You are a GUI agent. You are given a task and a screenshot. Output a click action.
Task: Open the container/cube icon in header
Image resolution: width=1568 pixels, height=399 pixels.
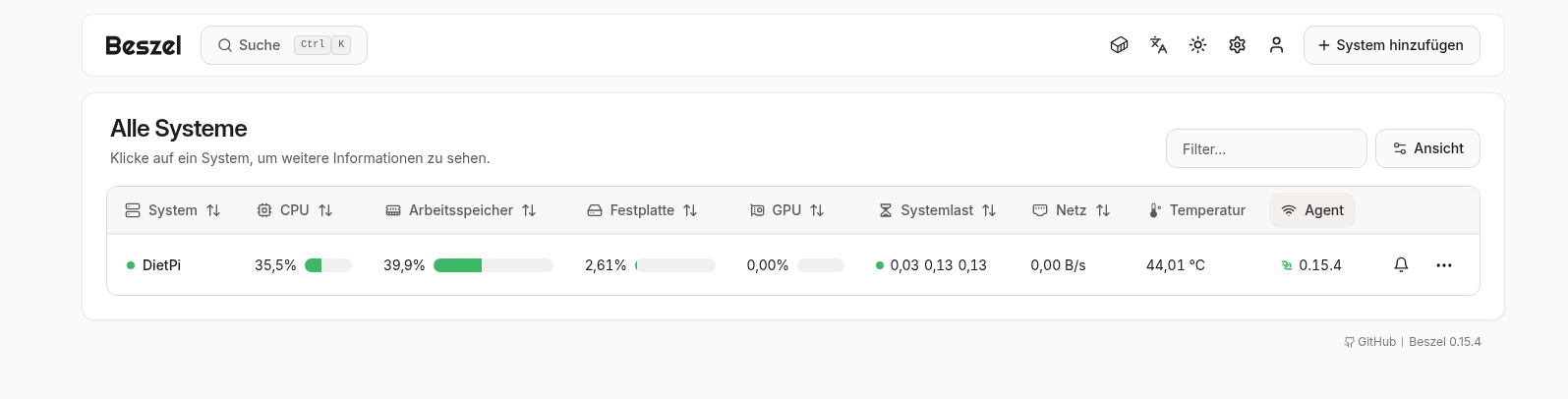1119,45
